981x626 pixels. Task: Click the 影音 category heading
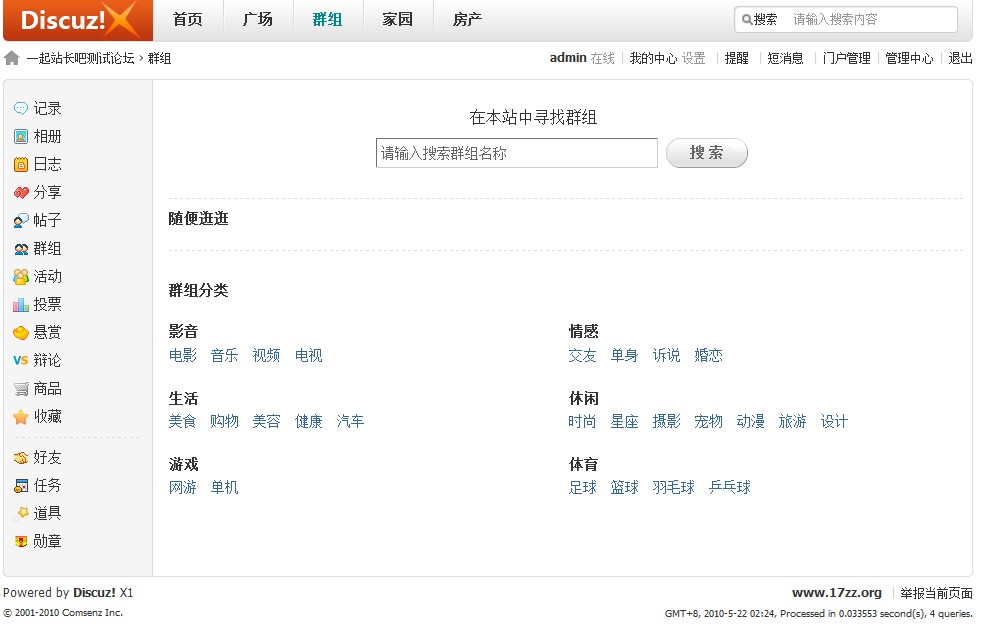coord(183,331)
